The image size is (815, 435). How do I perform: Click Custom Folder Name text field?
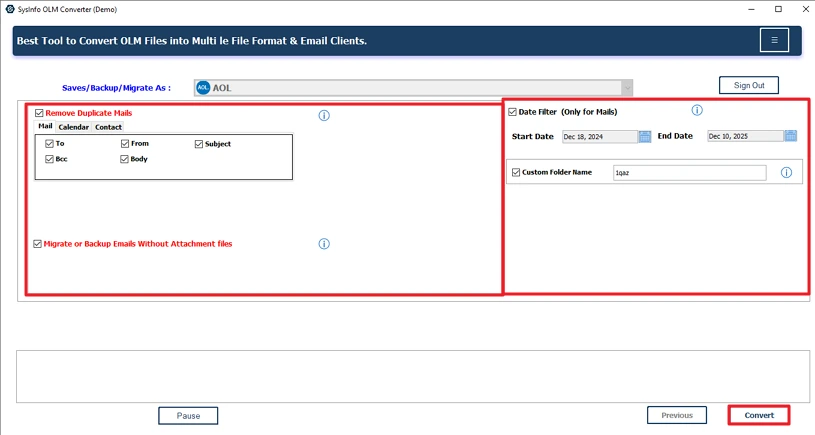(x=689, y=173)
